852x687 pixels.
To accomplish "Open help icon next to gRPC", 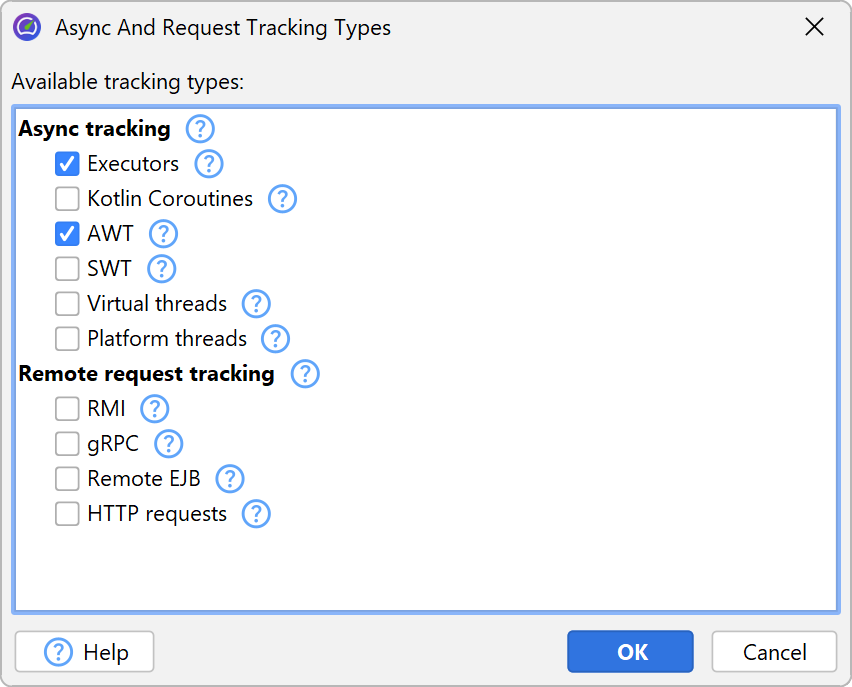I will point(169,444).
